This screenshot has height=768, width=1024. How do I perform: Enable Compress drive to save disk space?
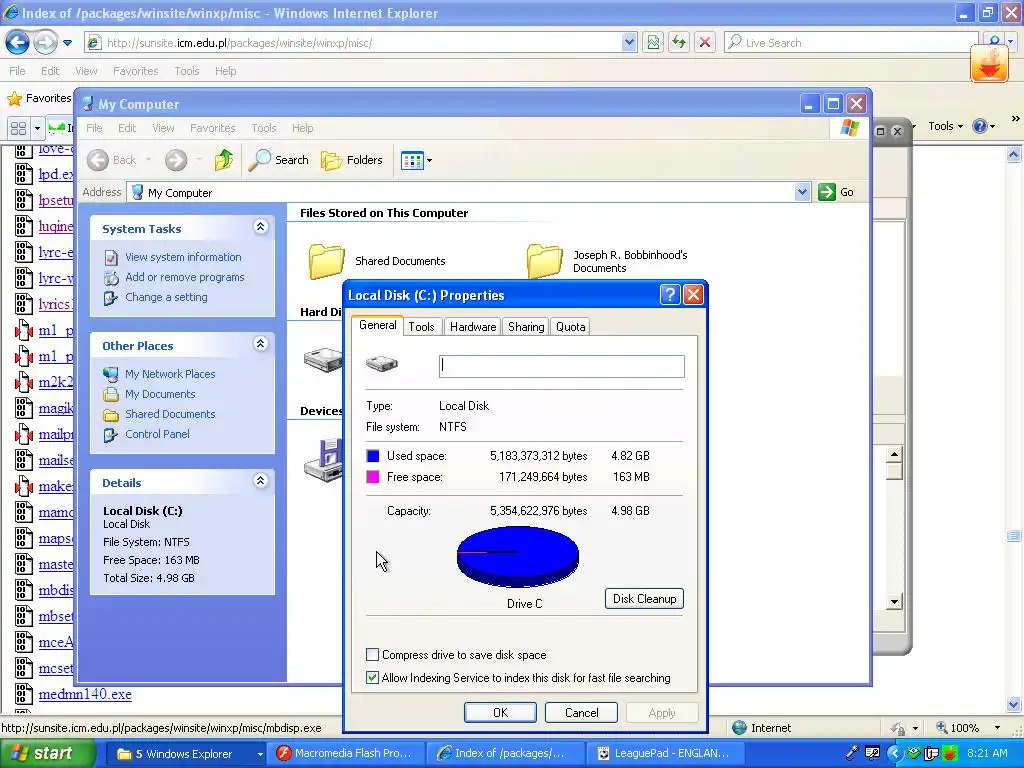[372, 654]
